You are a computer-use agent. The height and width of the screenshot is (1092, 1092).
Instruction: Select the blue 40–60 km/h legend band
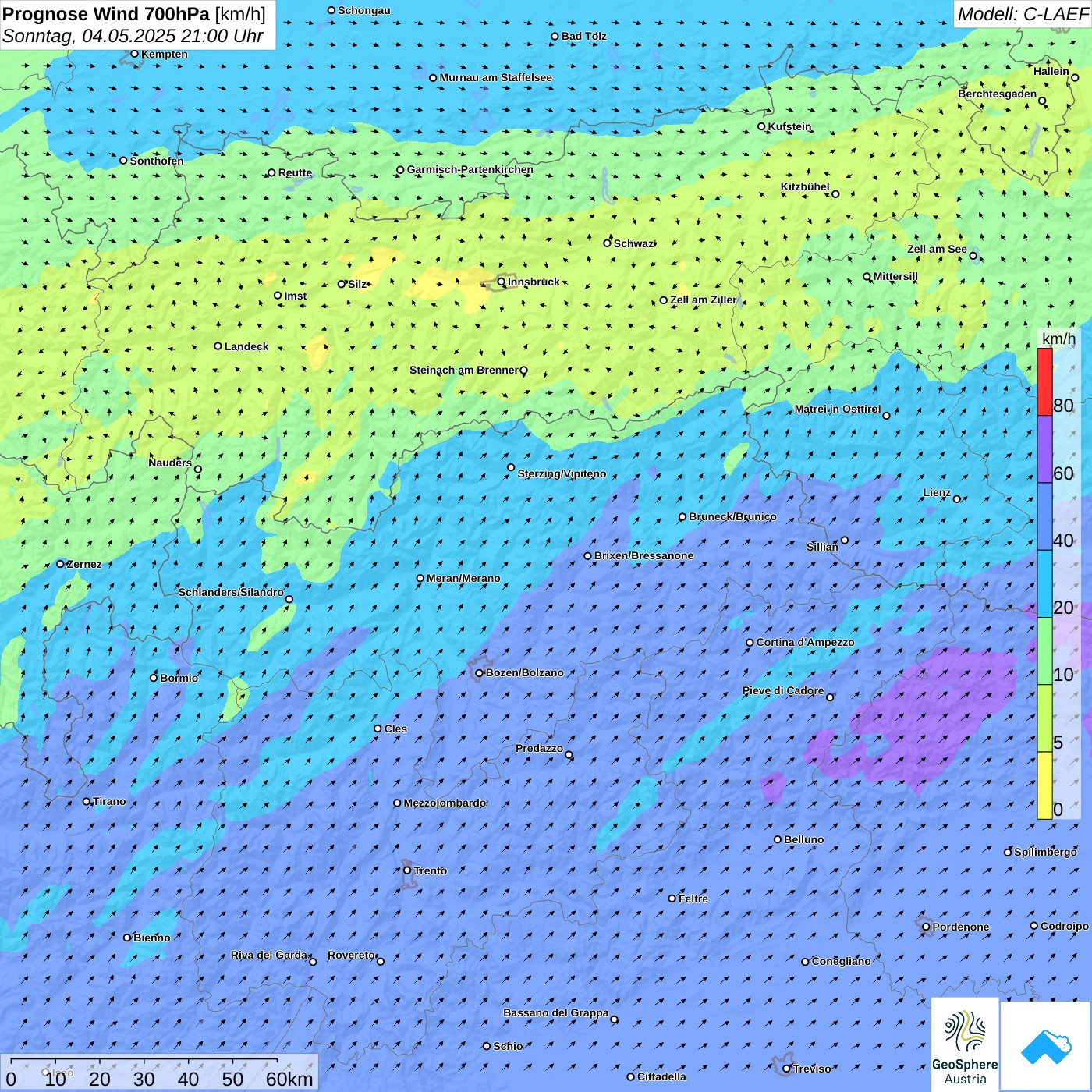[x=1044, y=517]
